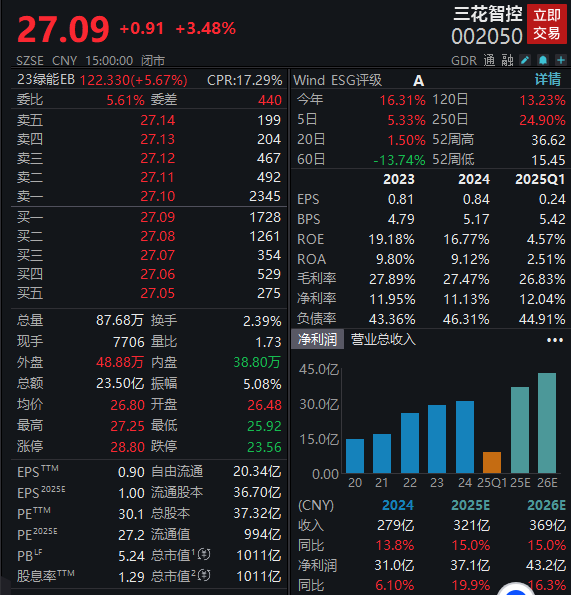Click the 60日 return -13.74%
Screen dimensions: 571x595
point(399,160)
